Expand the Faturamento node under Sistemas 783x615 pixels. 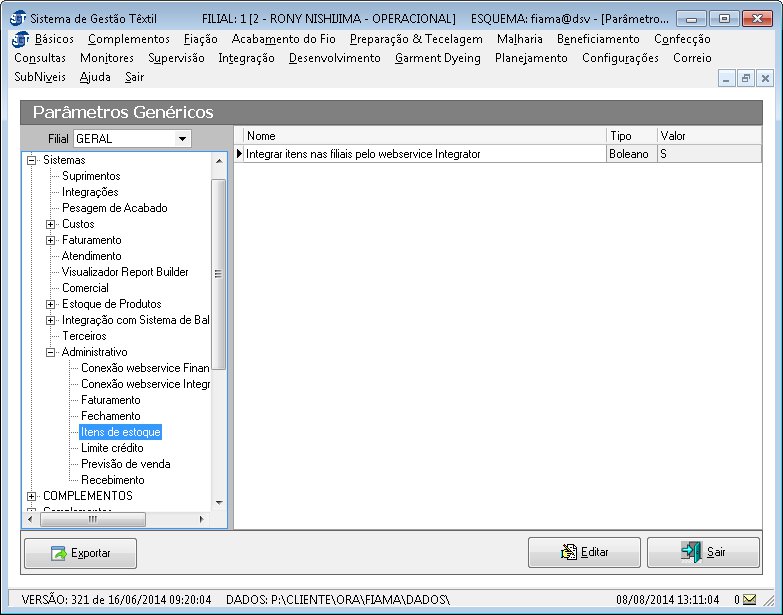51,240
